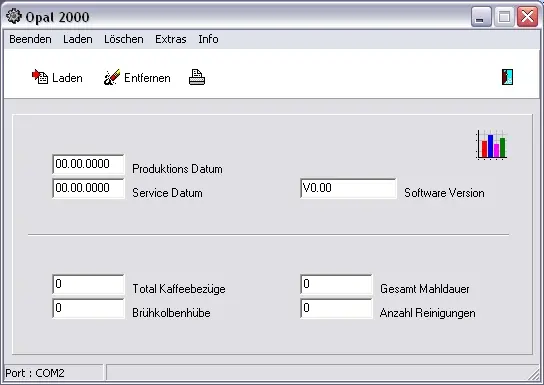Click the Gesamt Mahldauer field
The height and width of the screenshot is (385, 544).
pyautogui.click(x=336, y=284)
